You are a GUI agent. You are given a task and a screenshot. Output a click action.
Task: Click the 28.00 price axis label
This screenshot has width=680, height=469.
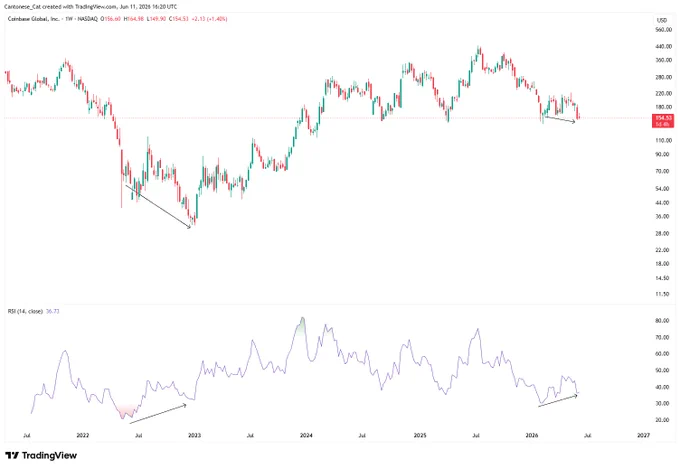(x=664, y=233)
